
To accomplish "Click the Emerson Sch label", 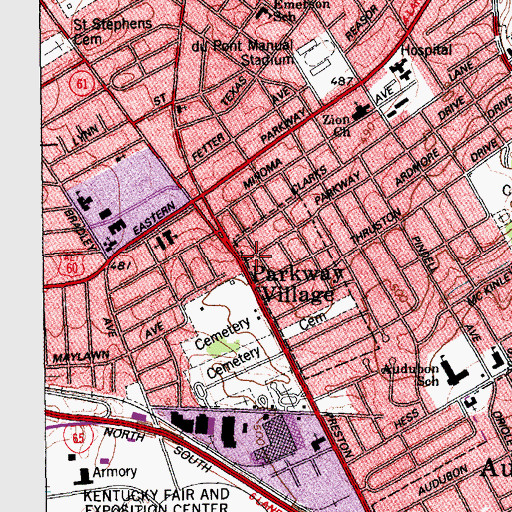I will 301,10.
